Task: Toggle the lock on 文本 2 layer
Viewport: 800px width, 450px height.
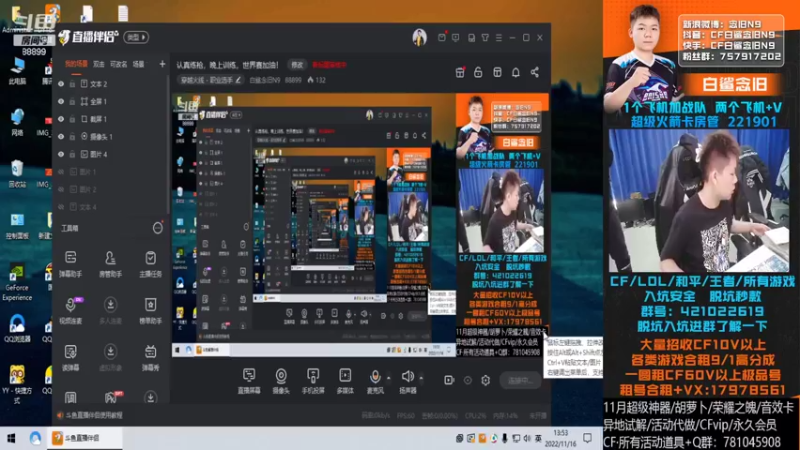Action: click(x=72, y=84)
